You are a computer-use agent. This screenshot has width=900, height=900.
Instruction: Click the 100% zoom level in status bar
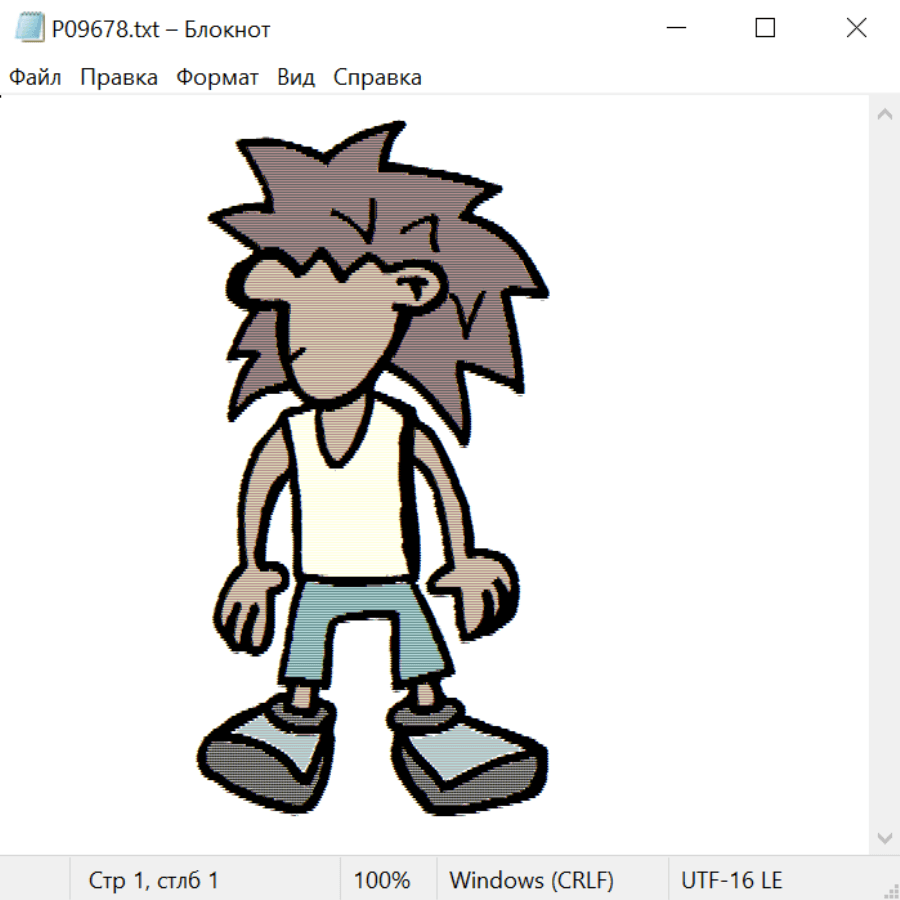[x=382, y=881]
